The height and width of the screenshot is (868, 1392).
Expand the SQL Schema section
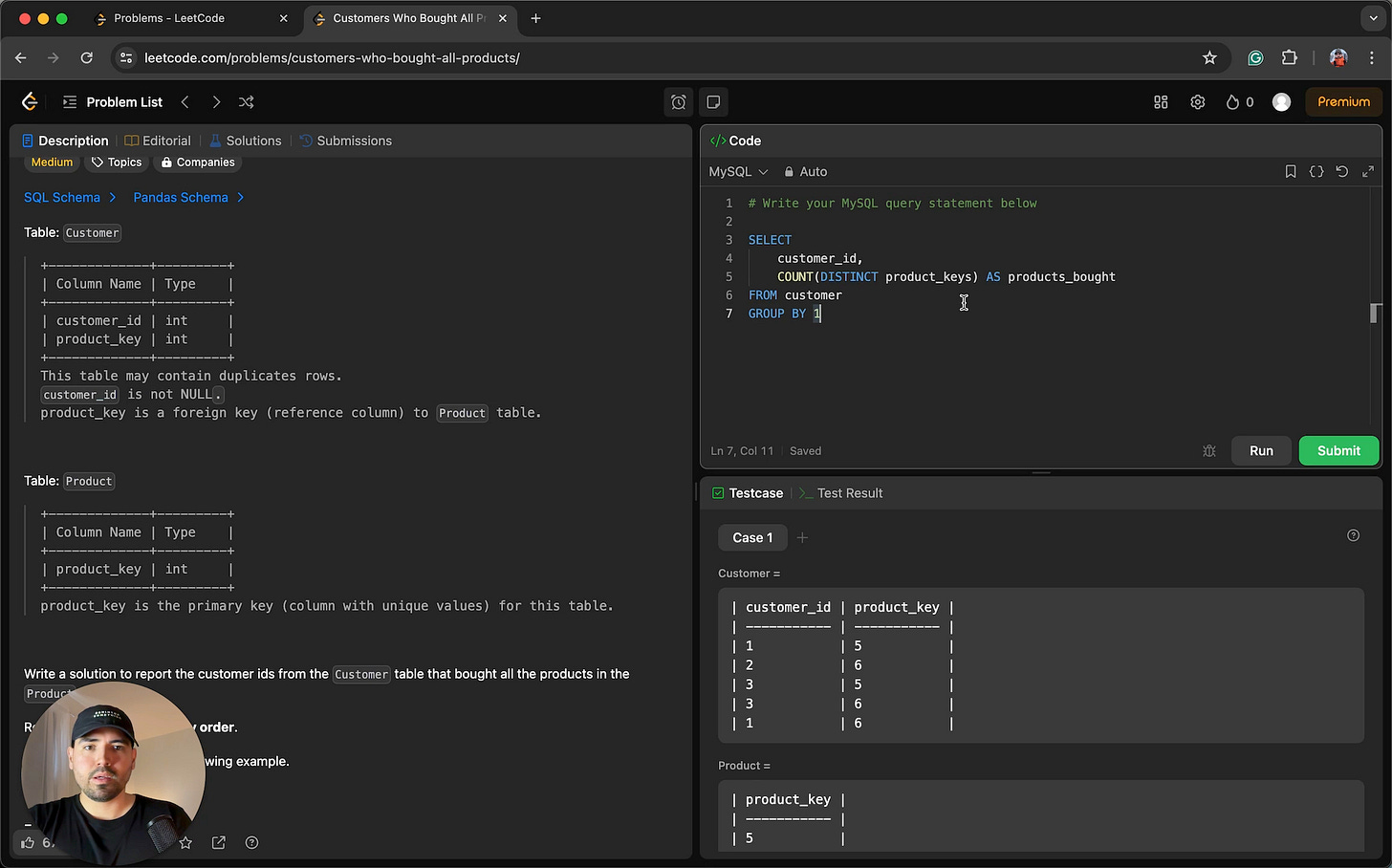69,197
